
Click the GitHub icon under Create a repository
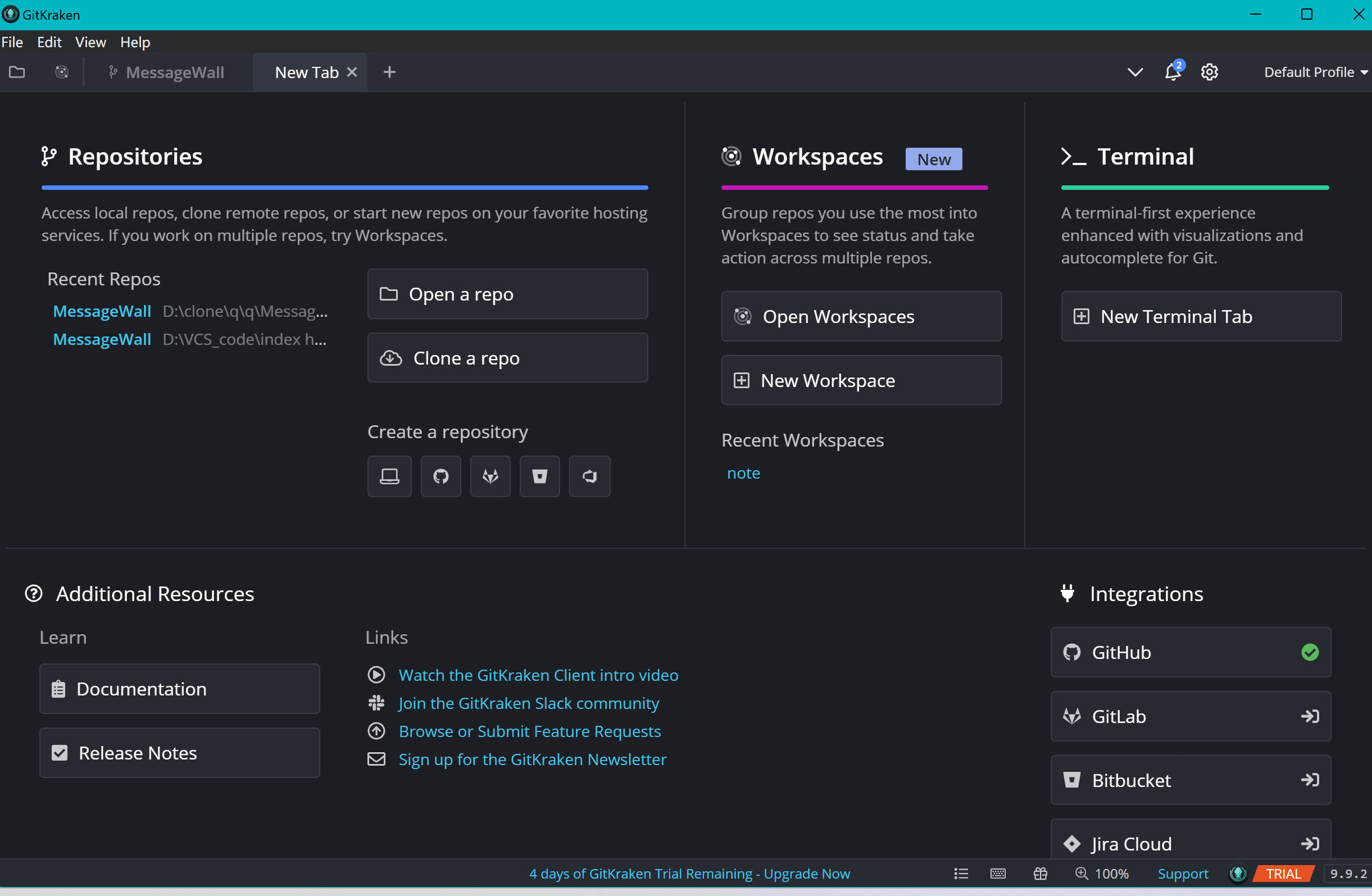pos(441,476)
